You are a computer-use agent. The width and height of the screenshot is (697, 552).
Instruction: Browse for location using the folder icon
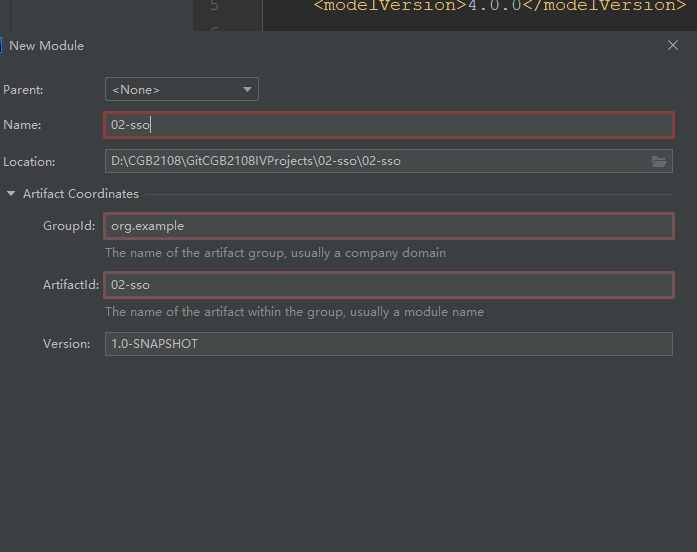[x=659, y=161]
